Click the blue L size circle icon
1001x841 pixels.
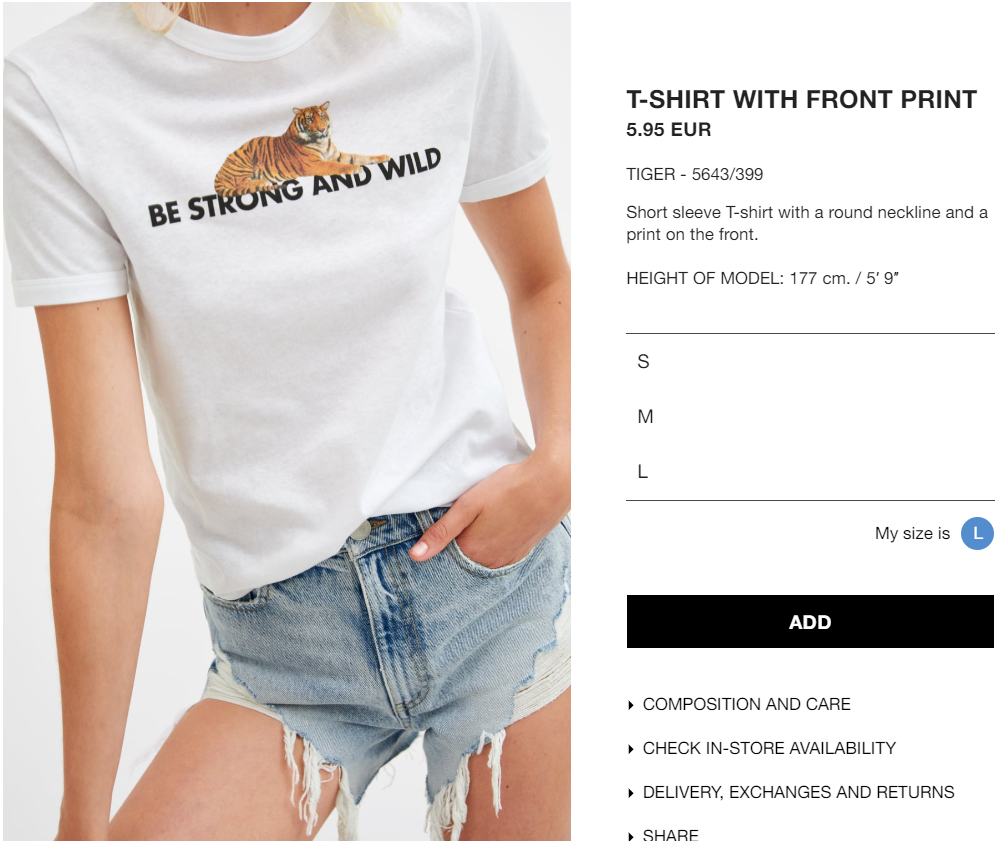coord(977,533)
